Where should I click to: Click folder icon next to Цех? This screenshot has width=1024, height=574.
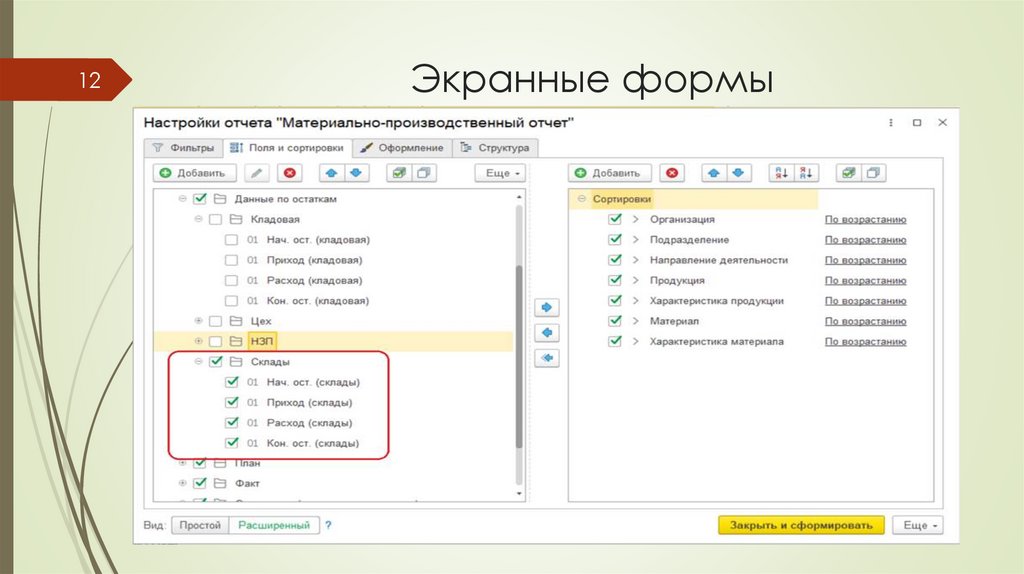(x=236, y=321)
